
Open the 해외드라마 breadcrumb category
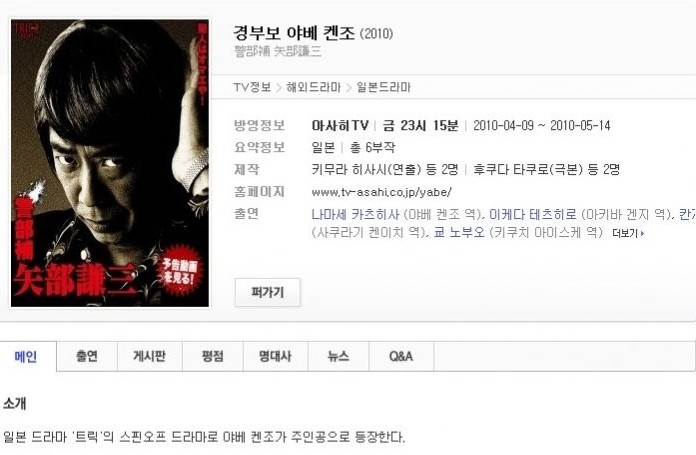(x=313, y=87)
